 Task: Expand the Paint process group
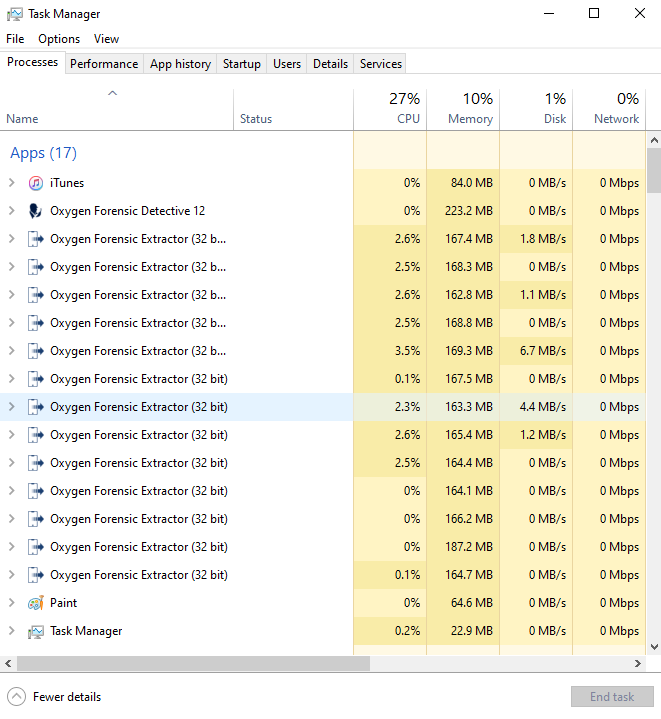12,603
